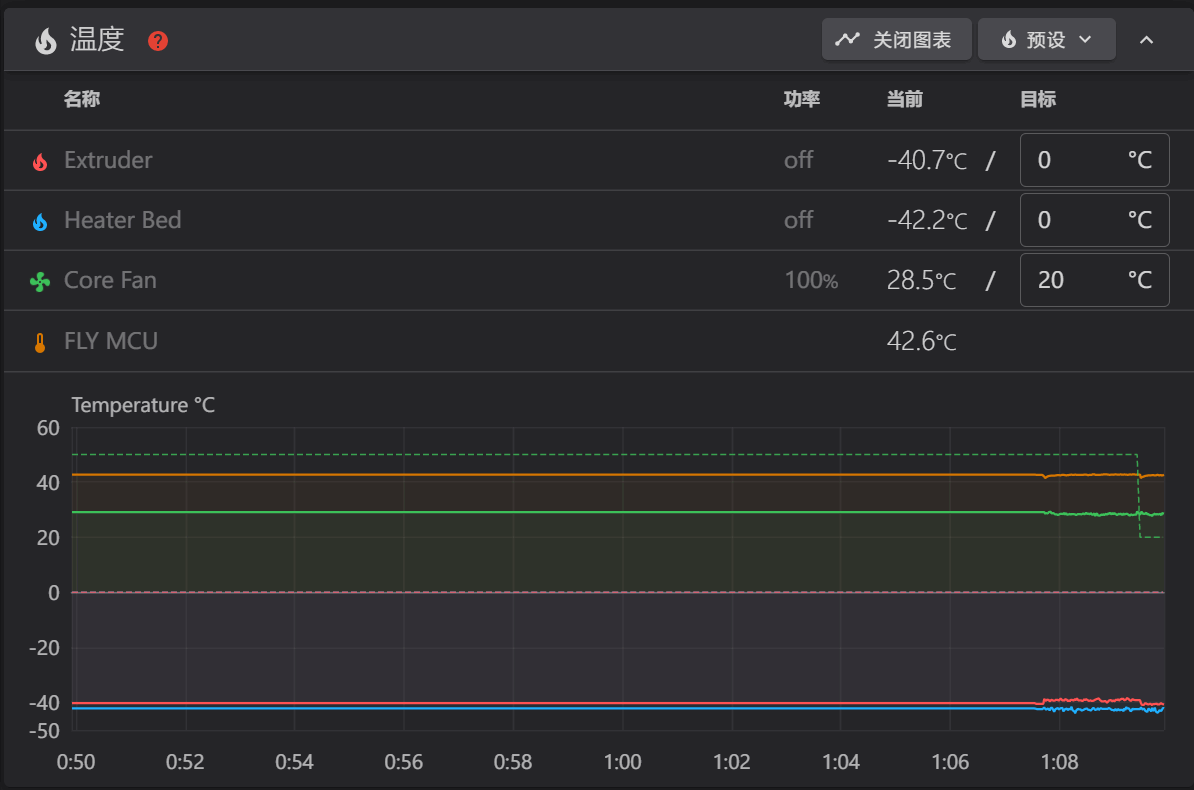Click the flame icon in 预设 button
Screen dimensions: 1194x790
tap(1009, 40)
